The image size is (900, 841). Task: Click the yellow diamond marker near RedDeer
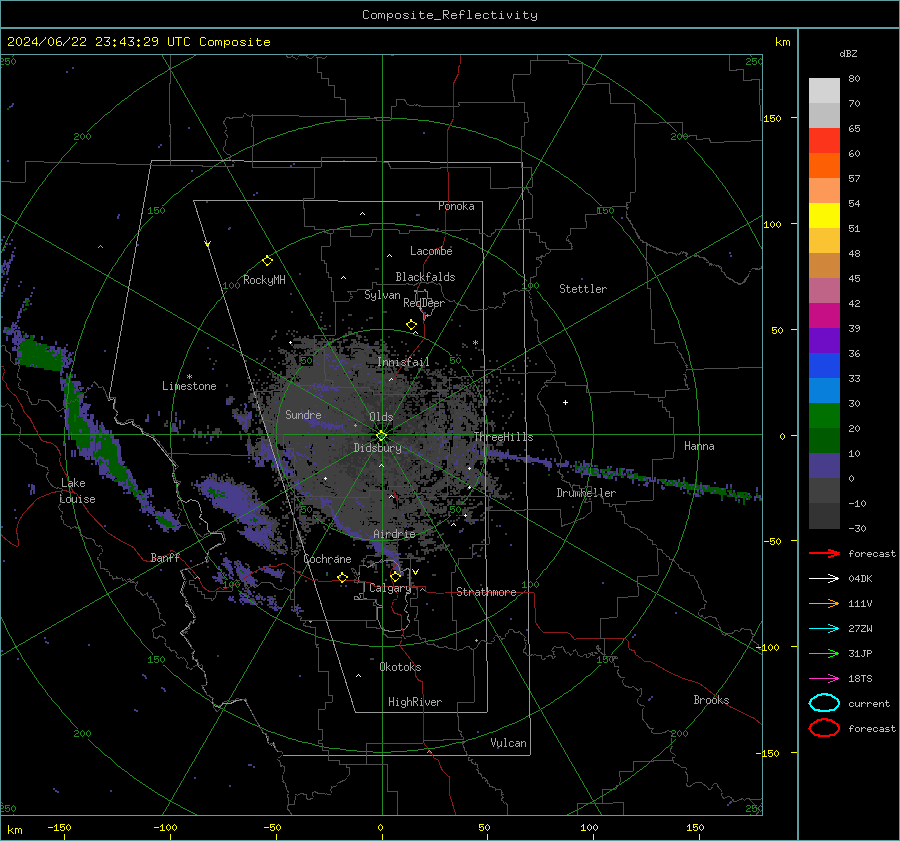pos(412,325)
